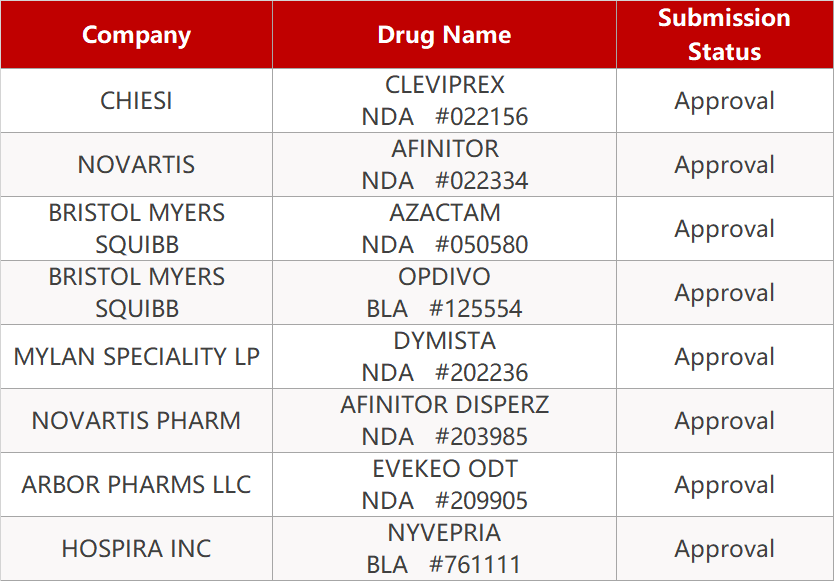Click the AZACTAM NDA #050580 cell
The width and height of the screenshot is (834, 581).
coord(444,229)
